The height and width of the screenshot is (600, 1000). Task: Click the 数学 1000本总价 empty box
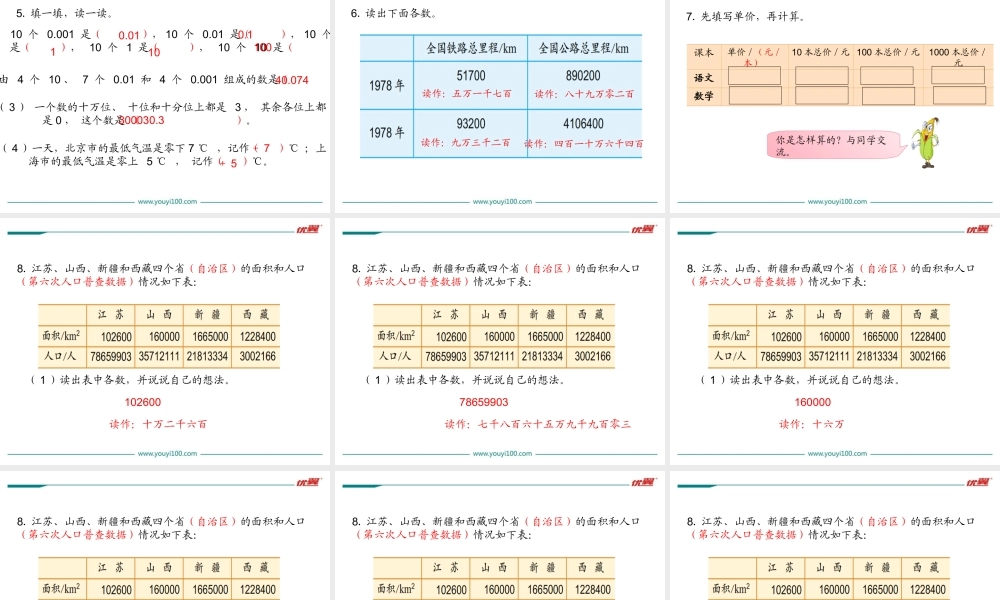pos(957,96)
